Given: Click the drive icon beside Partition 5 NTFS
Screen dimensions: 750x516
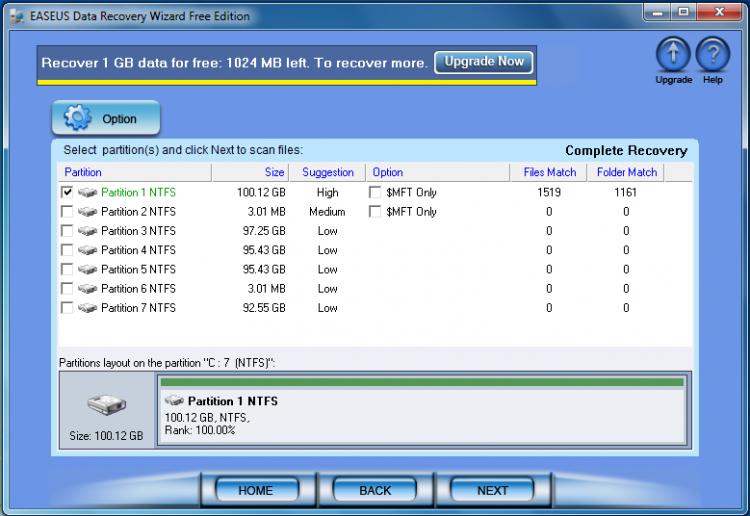Looking at the screenshot, I should coord(88,270).
